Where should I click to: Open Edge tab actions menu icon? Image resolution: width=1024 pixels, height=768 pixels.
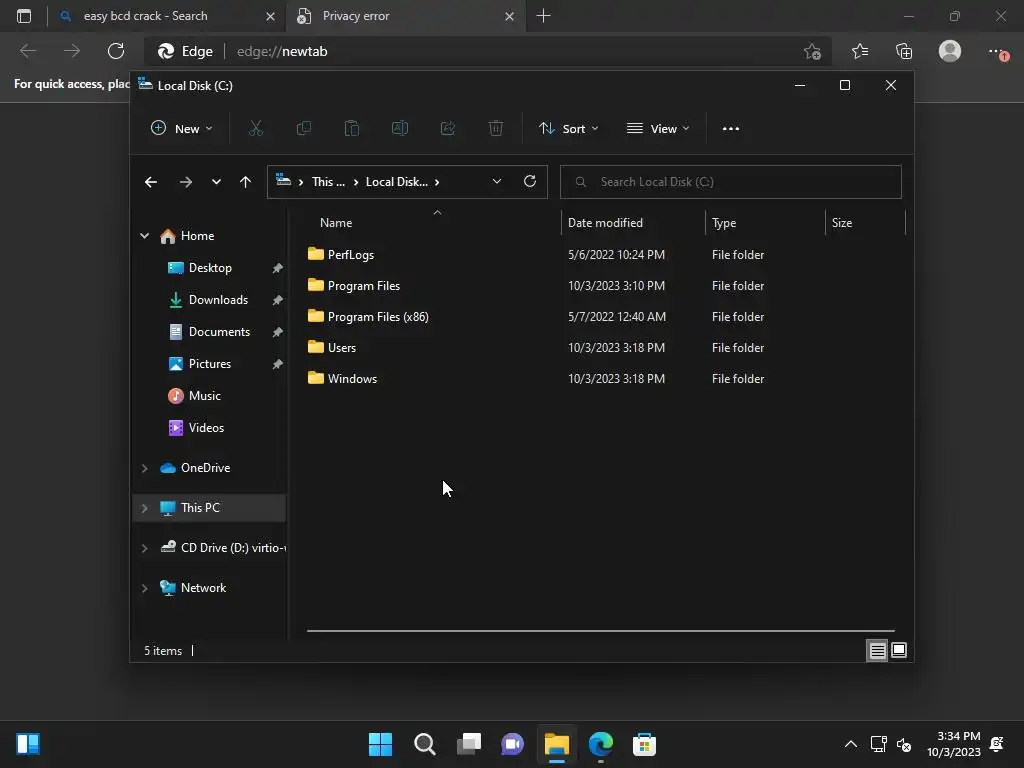[24, 16]
